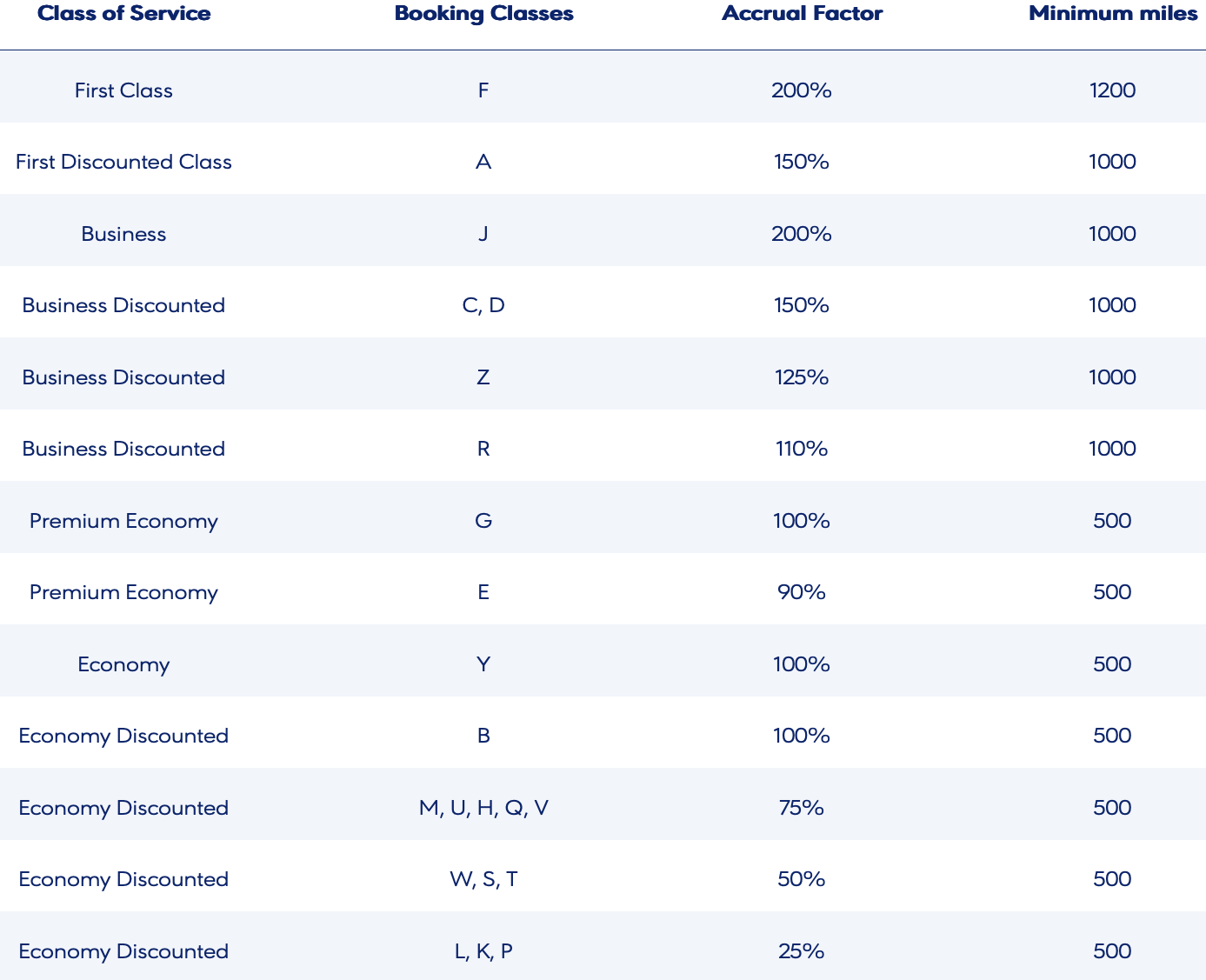
Task: Select "Economy Discounted" in the B row
Action: [123, 736]
